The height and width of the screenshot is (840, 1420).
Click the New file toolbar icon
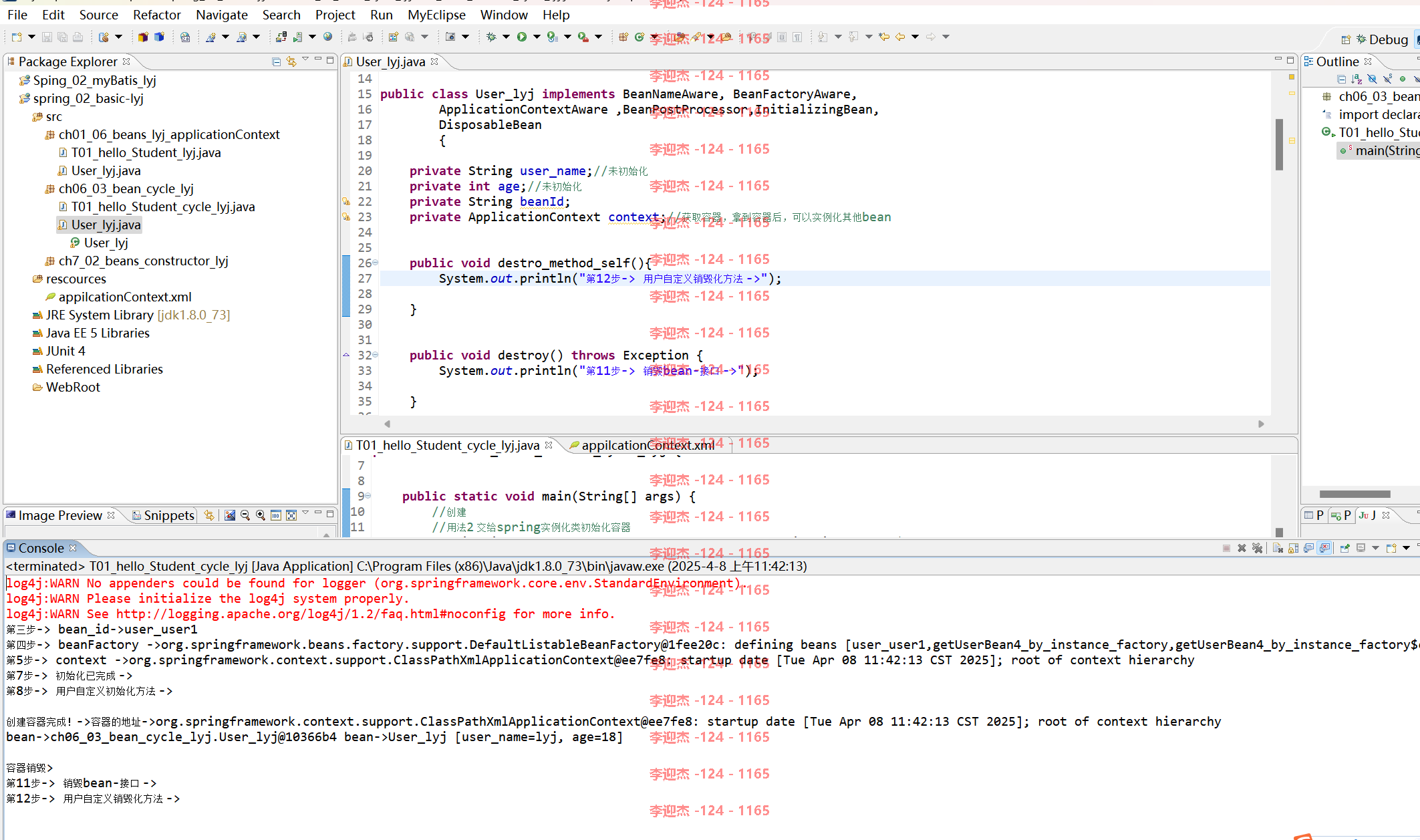[x=17, y=37]
